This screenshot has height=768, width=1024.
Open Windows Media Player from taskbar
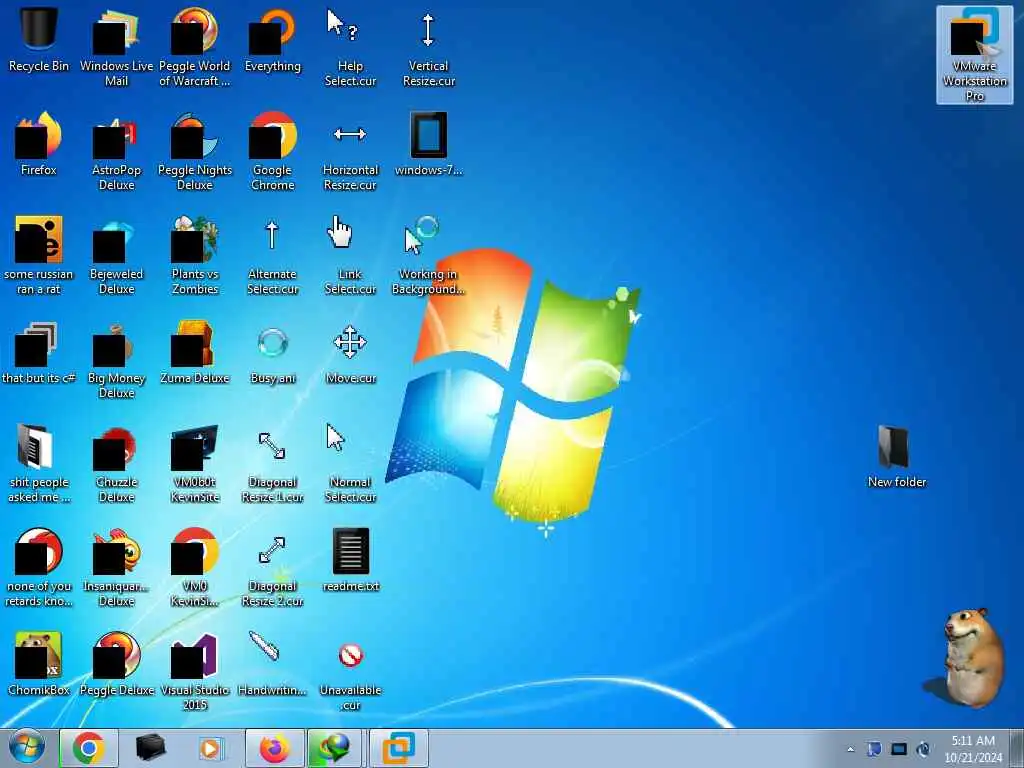210,748
